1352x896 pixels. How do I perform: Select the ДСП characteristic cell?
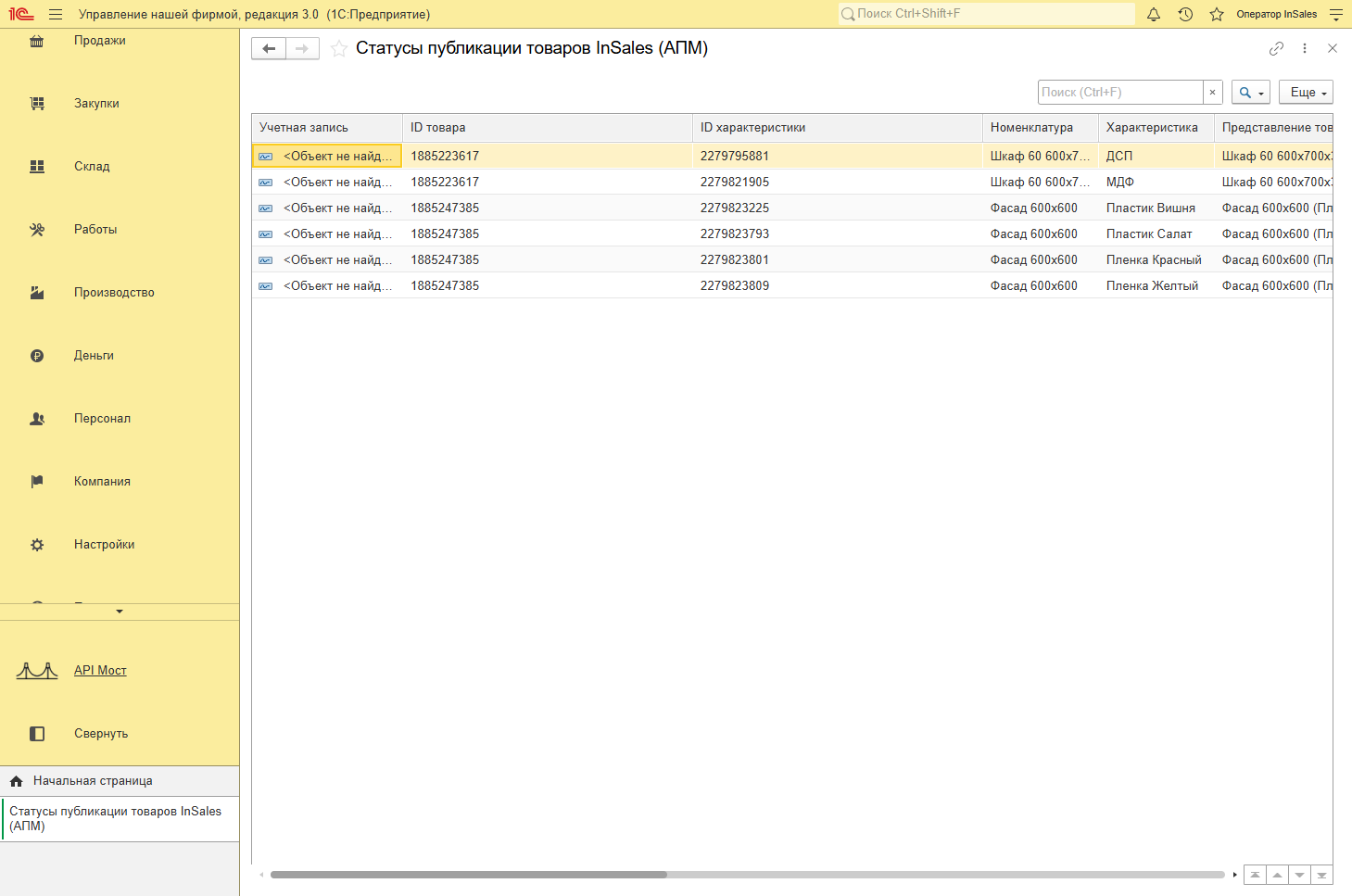coord(1156,157)
